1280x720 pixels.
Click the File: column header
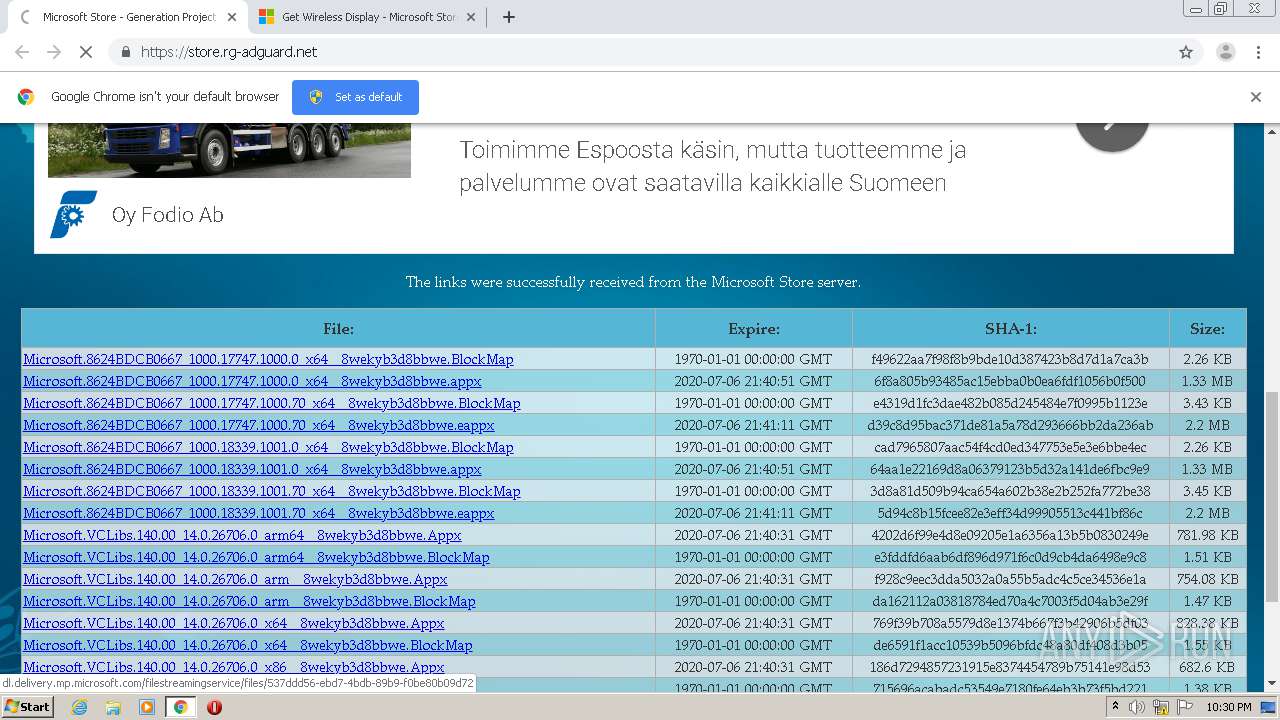tap(338, 328)
